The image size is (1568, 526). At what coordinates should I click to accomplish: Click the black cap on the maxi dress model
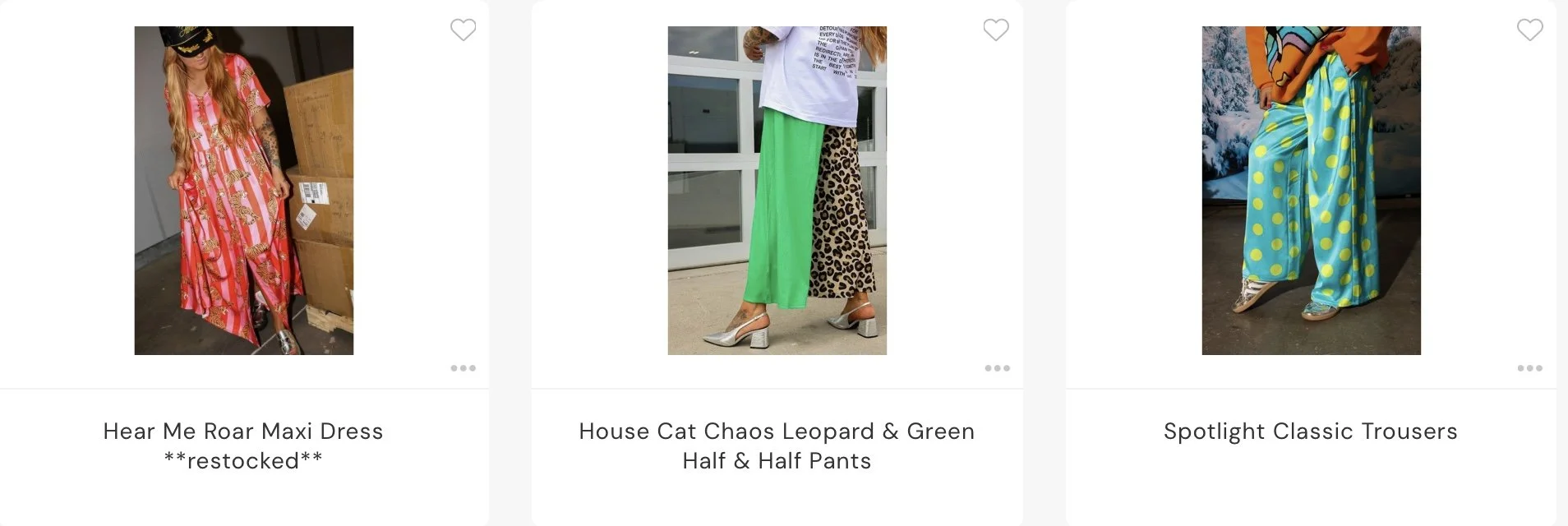click(x=187, y=37)
